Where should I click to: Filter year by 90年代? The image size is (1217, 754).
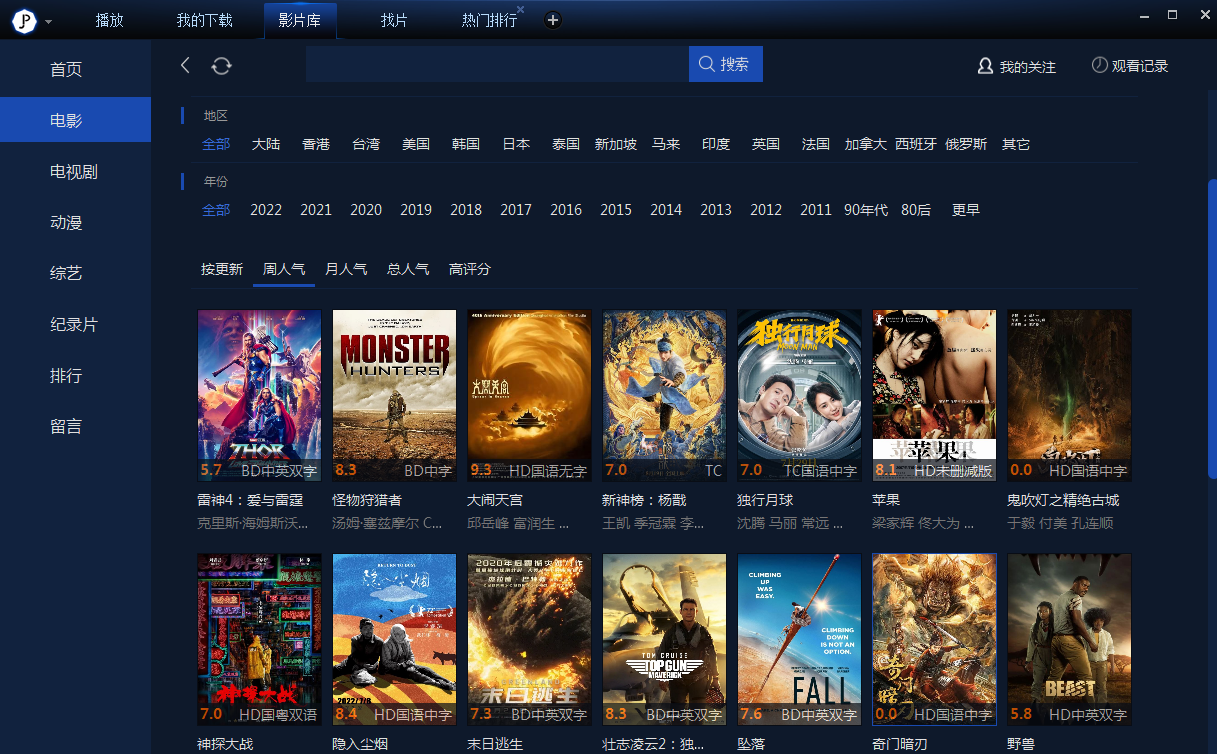(x=866, y=210)
